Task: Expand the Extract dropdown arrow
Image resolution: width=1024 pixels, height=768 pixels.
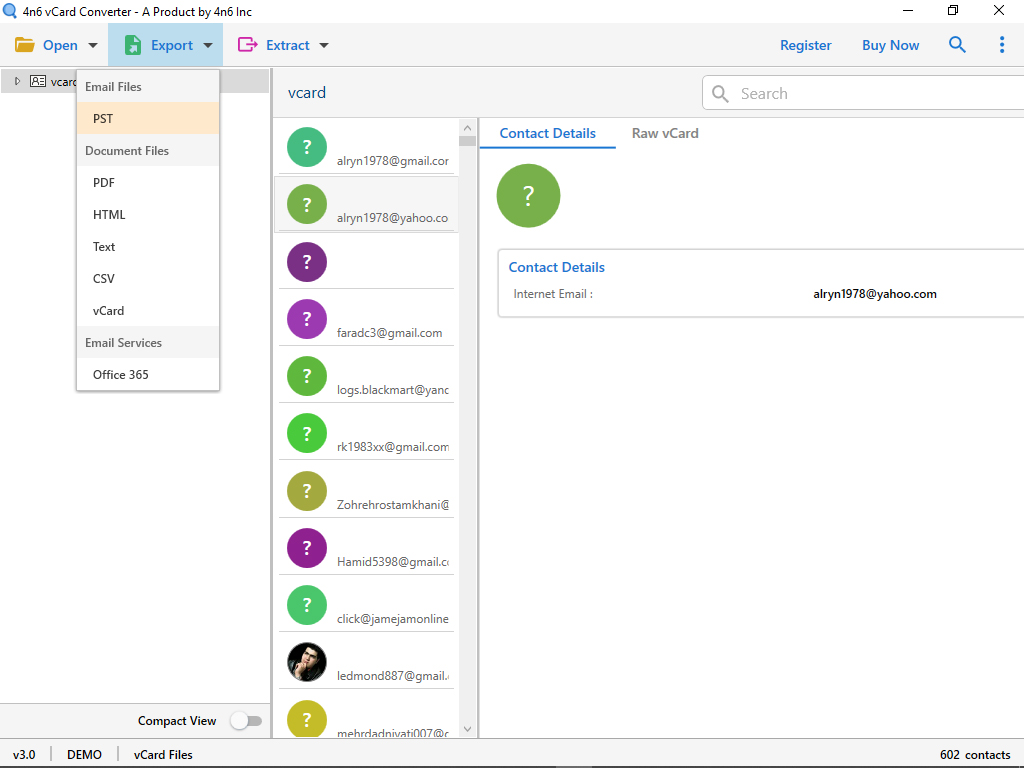Action: click(x=324, y=45)
